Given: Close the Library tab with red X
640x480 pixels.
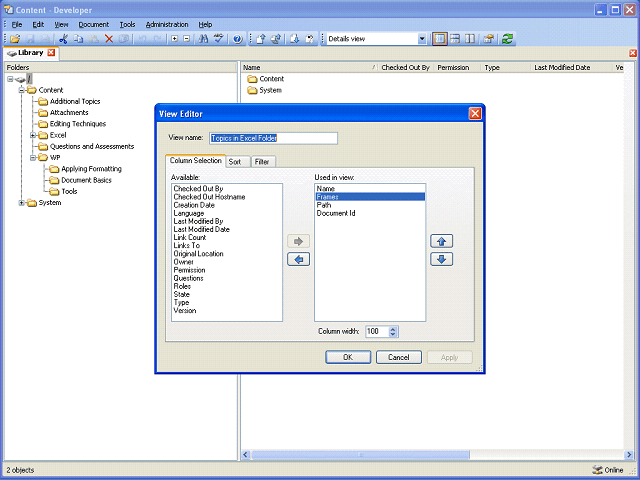Looking at the screenshot, I should (x=51, y=53).
